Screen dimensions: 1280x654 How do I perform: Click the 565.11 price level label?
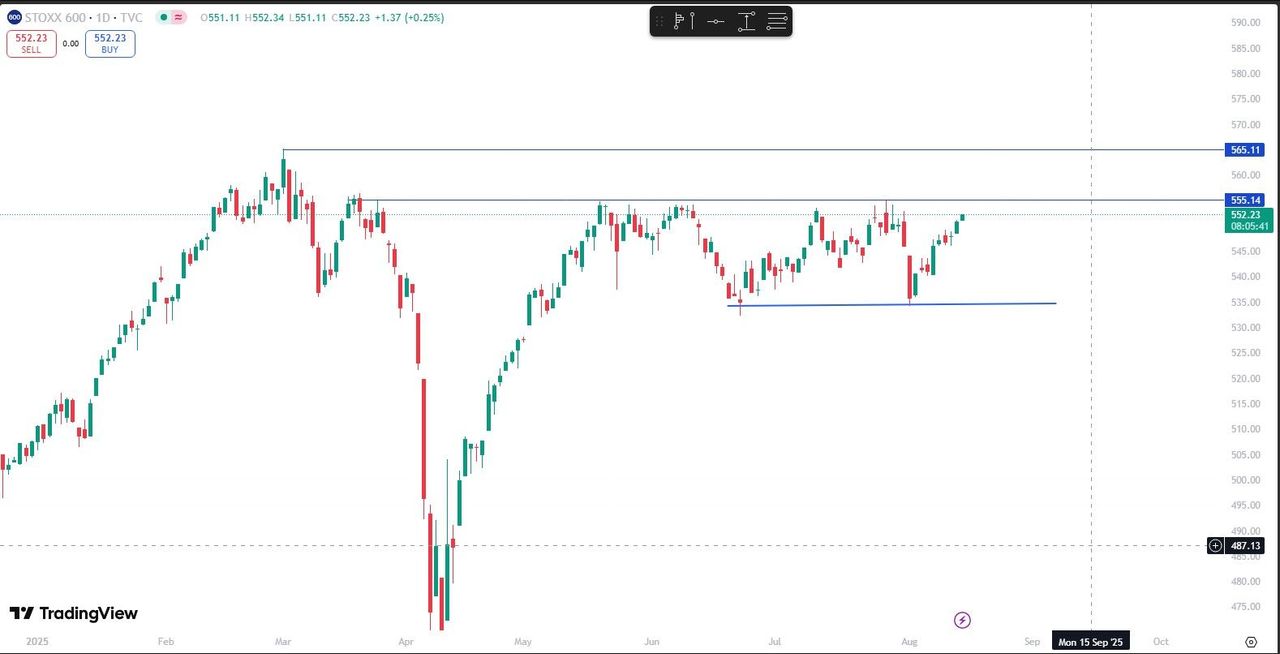[x=1245, y=150]
